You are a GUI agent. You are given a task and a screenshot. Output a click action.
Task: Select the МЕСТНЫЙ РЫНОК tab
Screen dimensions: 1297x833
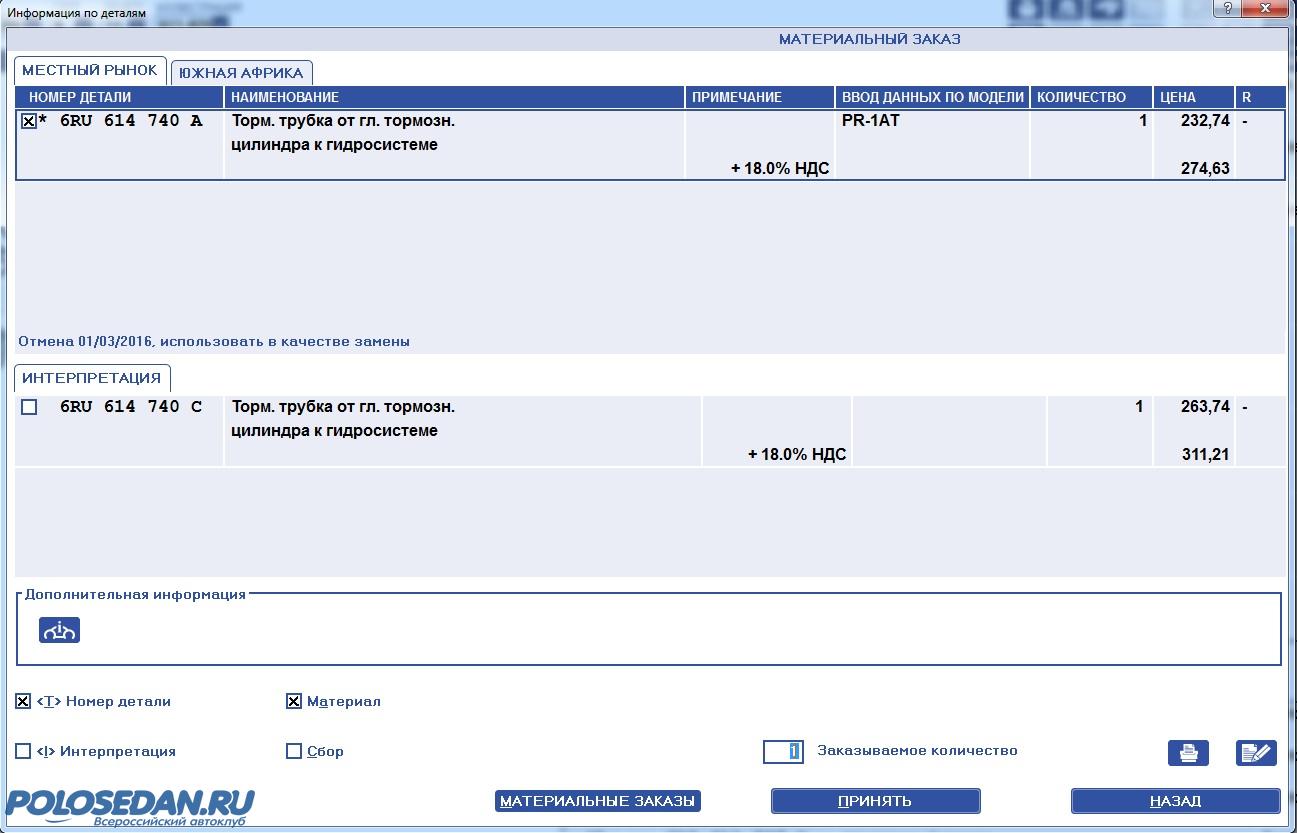[x=90, y=70]
